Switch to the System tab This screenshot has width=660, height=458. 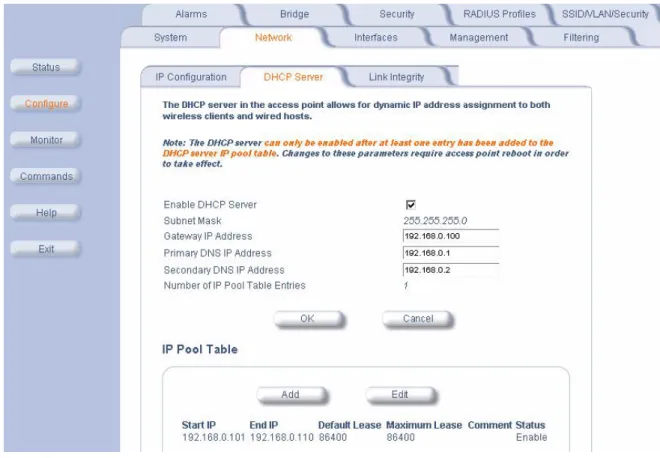click(x=170, y=37)
